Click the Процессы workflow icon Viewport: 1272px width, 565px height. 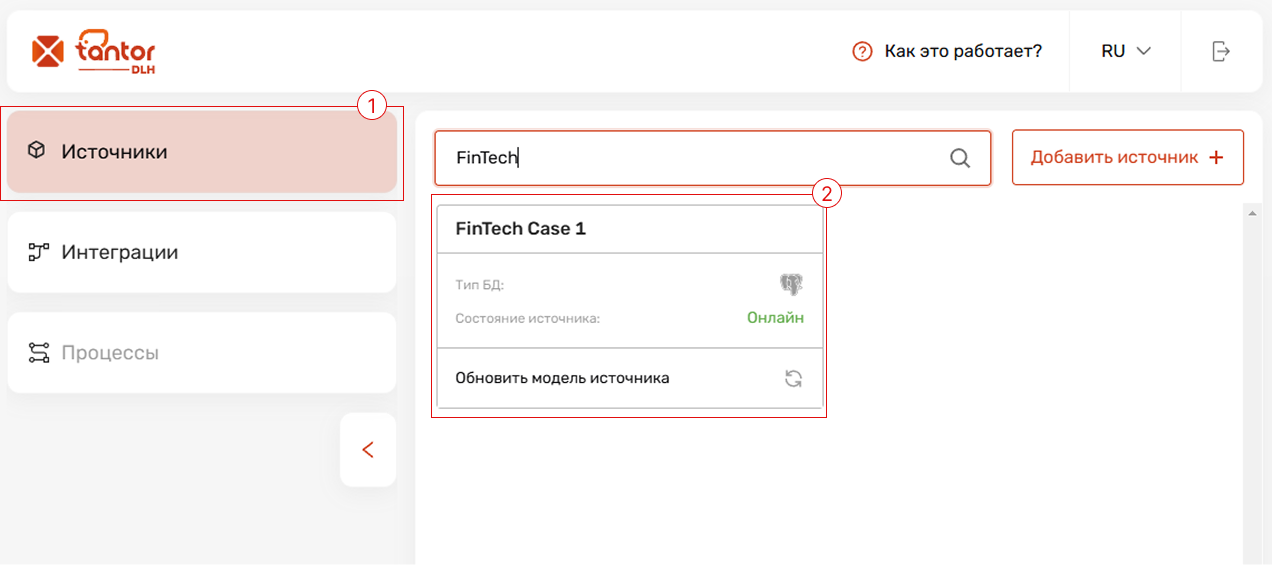tap(38, 352)
